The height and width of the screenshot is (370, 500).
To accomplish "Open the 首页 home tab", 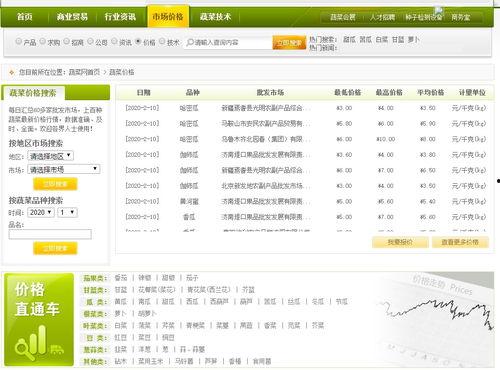I will 24,17.
